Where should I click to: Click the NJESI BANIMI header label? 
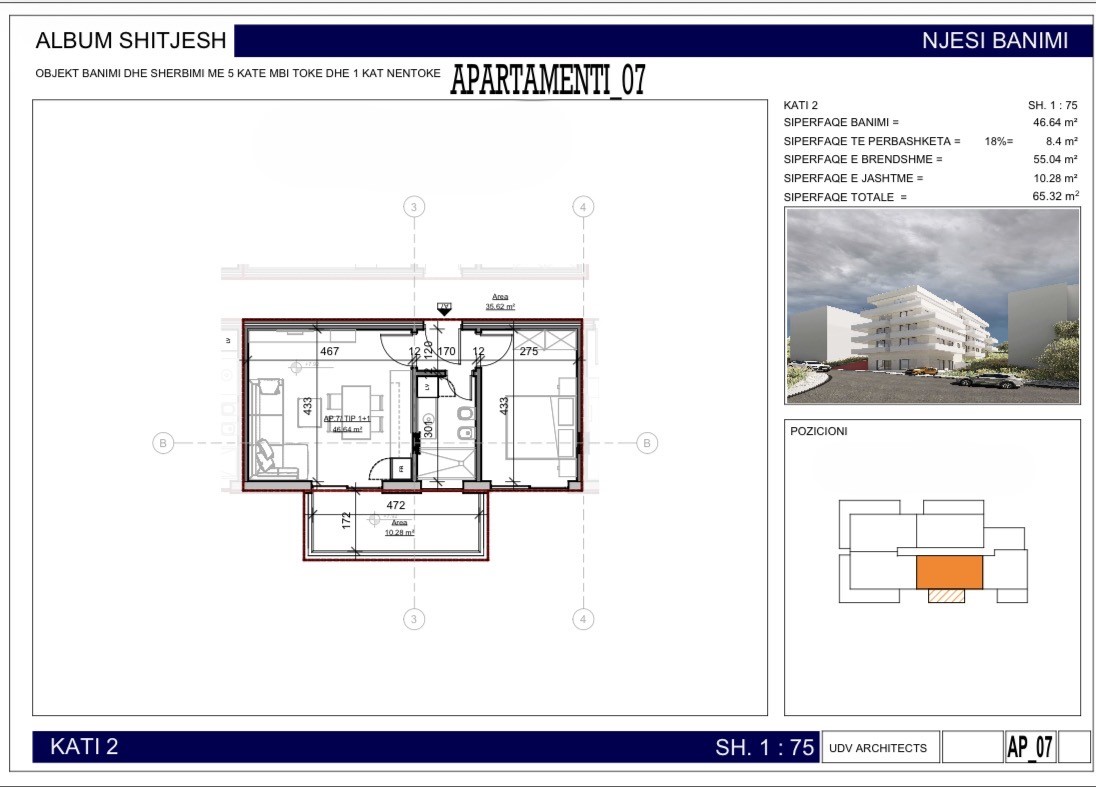994,41
